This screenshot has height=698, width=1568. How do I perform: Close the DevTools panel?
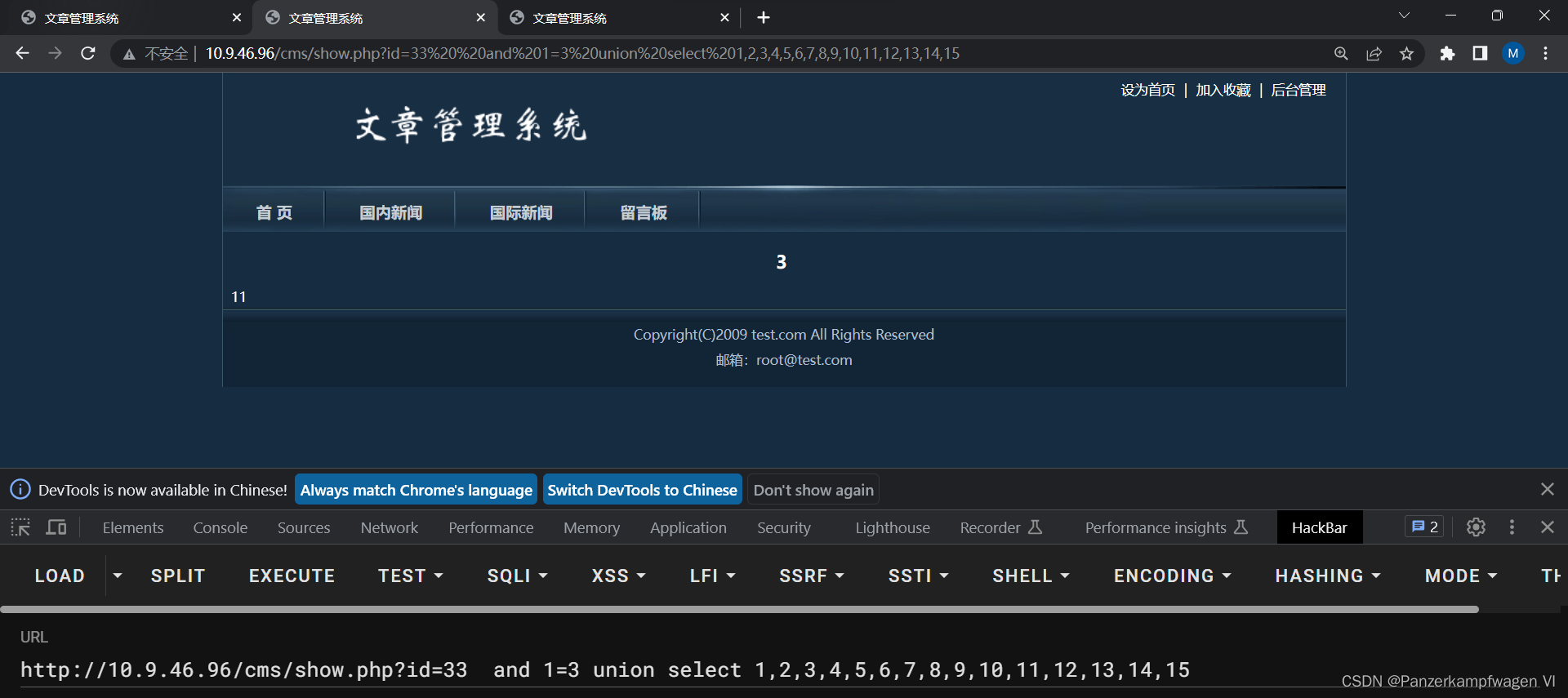[1547, 527]
